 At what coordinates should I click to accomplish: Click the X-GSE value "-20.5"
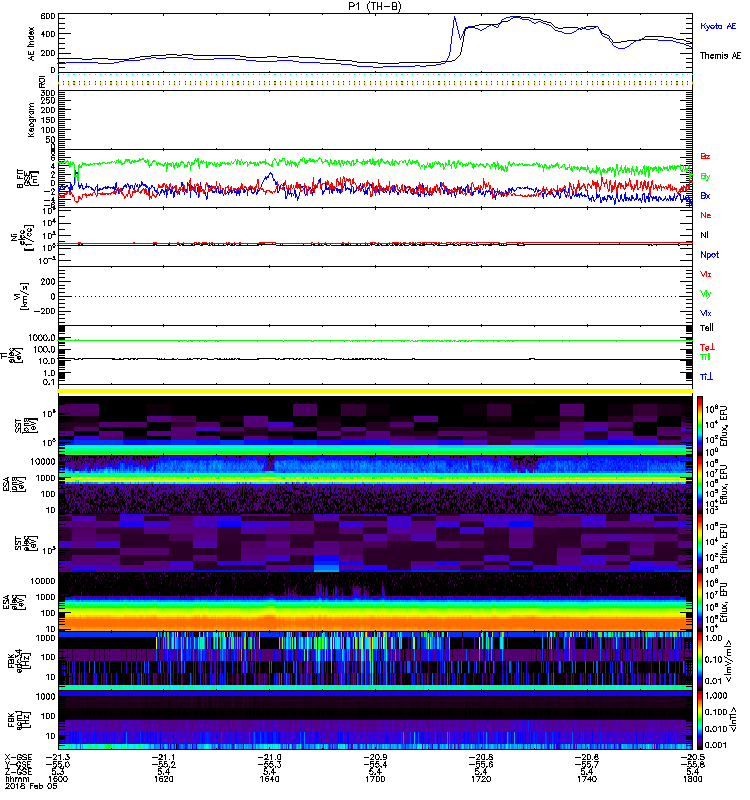click(692, 757)
